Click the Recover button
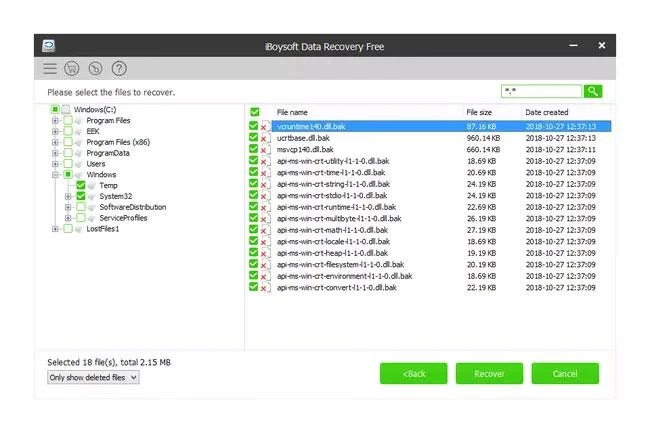The height and width of the screenshot is (433, 650). point(489,374)
